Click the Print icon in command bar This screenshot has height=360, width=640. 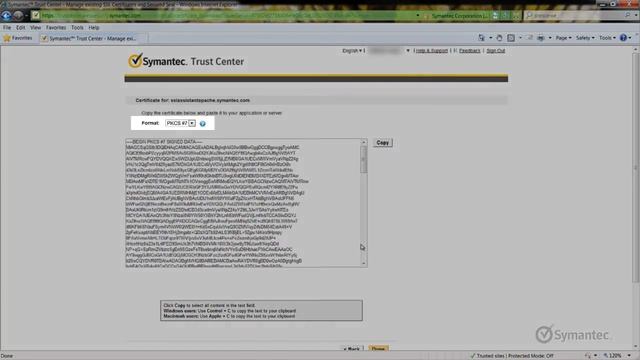point(541,38)
